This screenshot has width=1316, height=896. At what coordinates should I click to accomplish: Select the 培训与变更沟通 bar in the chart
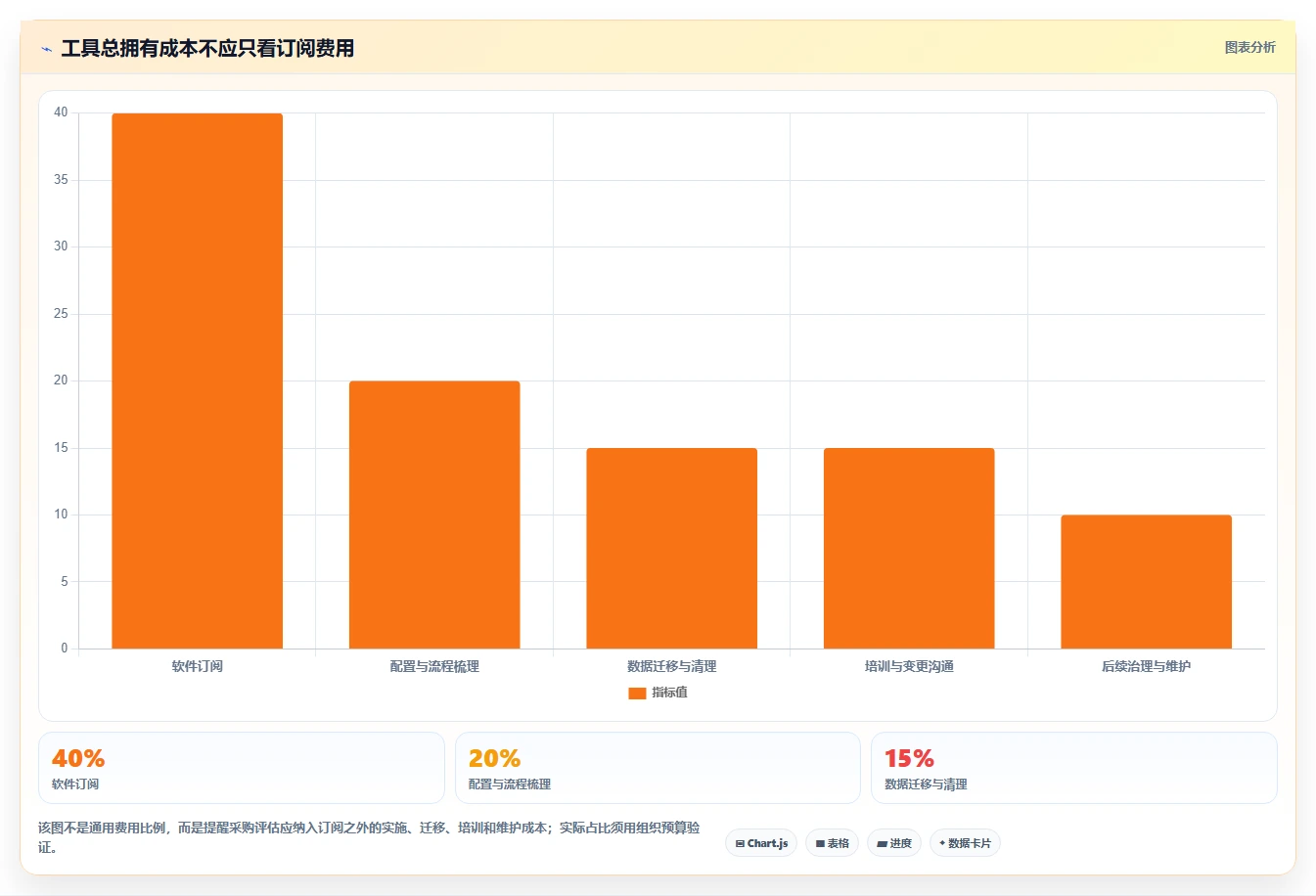909,548
